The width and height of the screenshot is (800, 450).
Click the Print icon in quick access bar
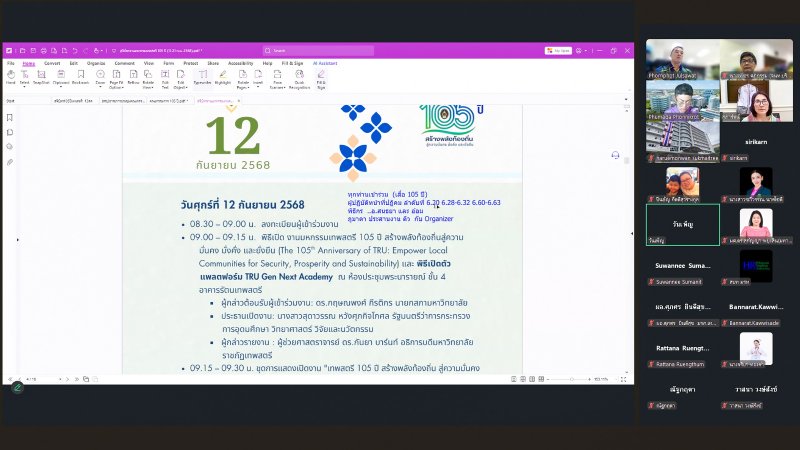(x=44, y=51)
